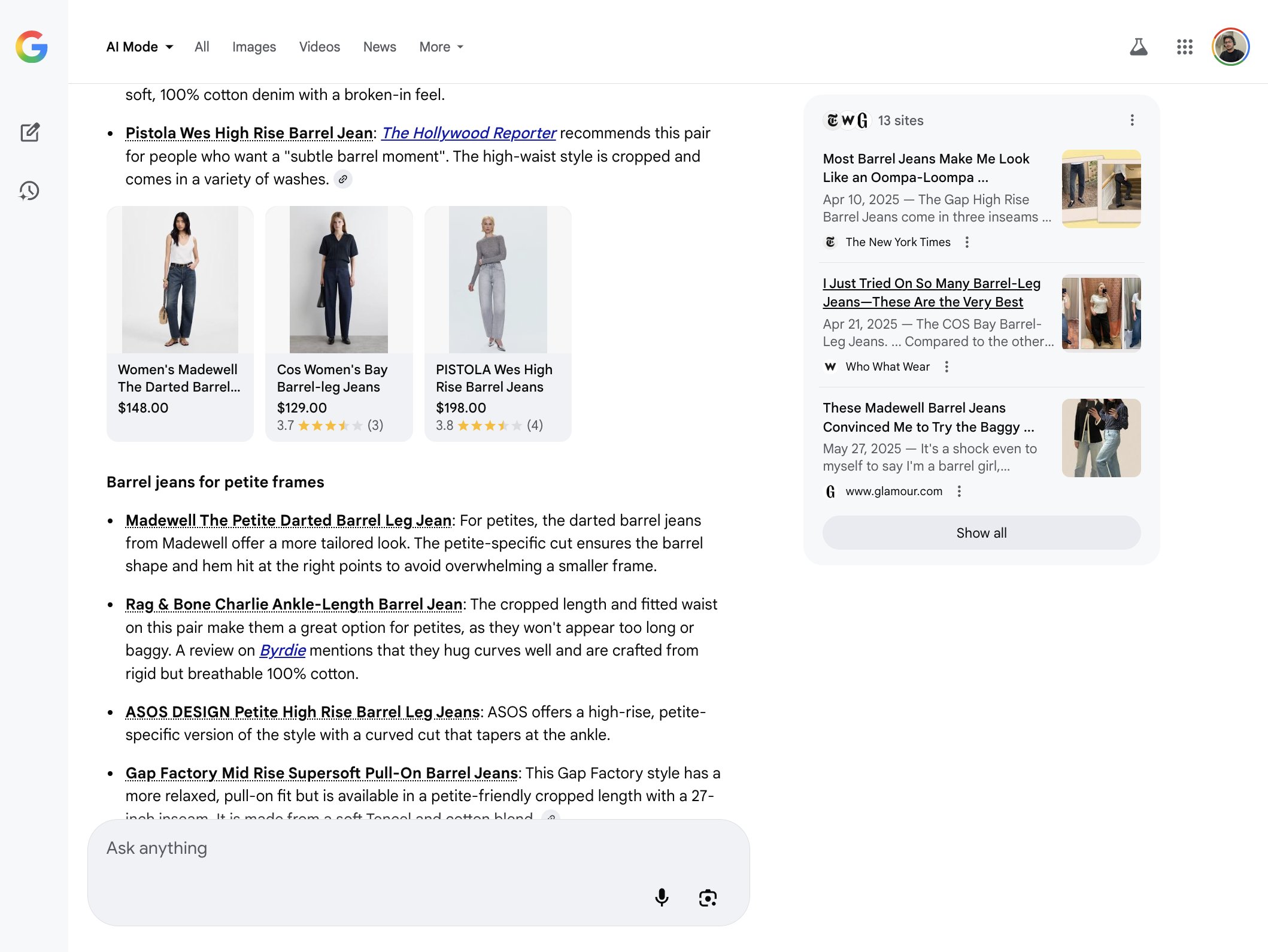
Task: Switch to the Images tab
Action: (x=254, y=47)
